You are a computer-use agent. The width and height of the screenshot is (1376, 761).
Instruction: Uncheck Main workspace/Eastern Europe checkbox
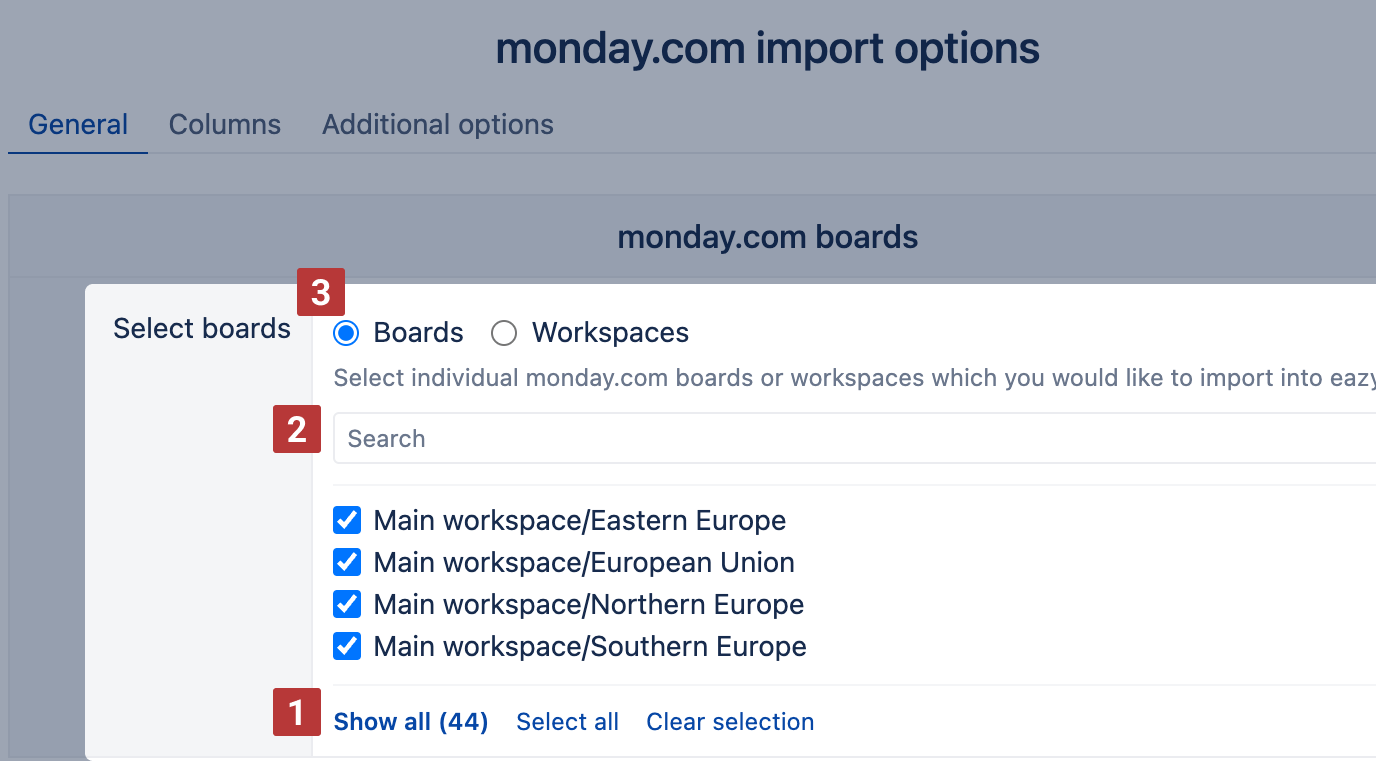(347, 521)
